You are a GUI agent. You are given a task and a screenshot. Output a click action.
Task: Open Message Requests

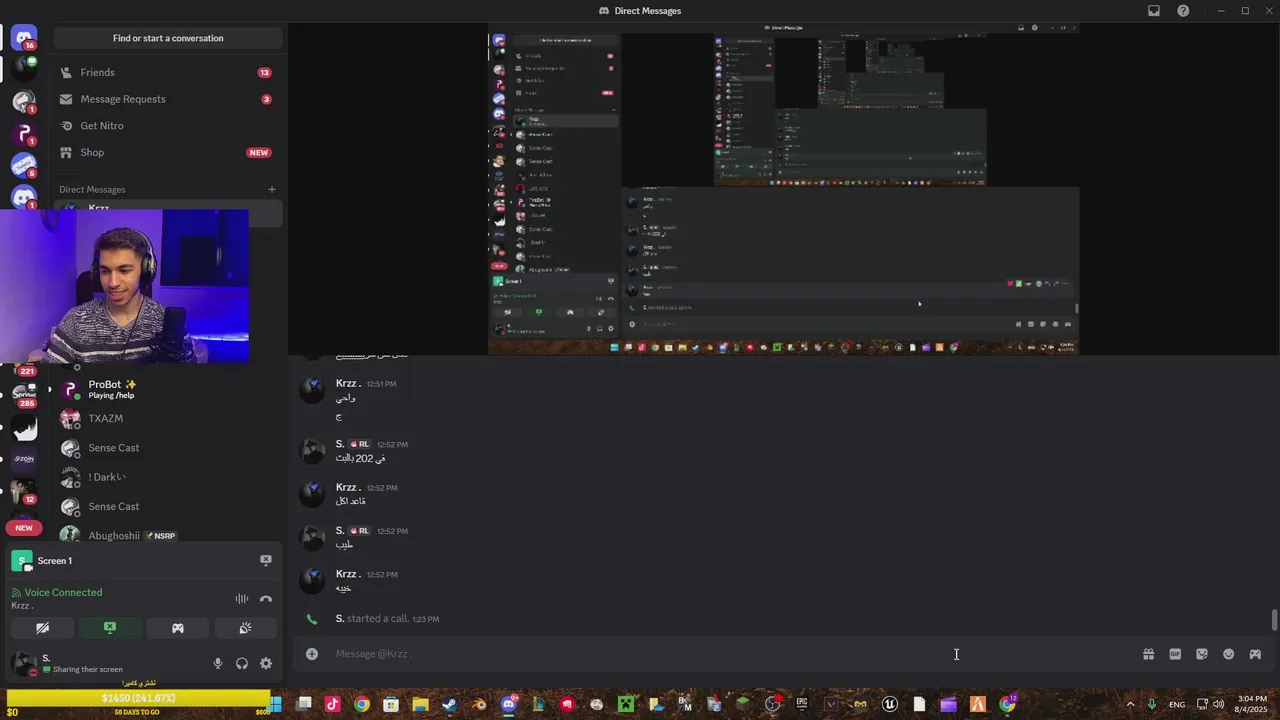(x=168, y=99)
